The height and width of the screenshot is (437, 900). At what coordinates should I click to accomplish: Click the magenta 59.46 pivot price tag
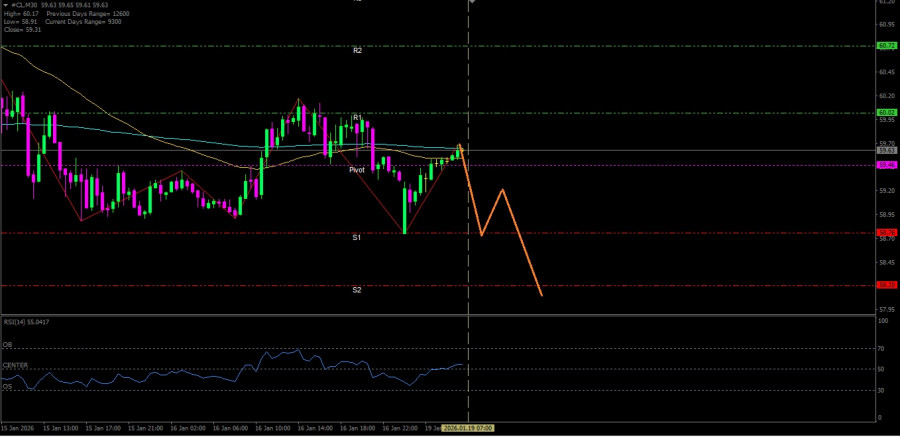click(887, 165)
